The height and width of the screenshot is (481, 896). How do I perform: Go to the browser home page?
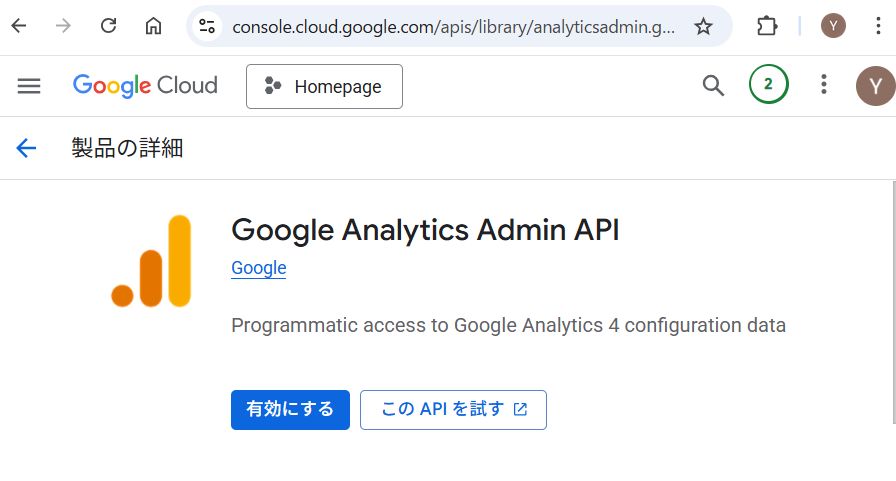coord(153,26)
